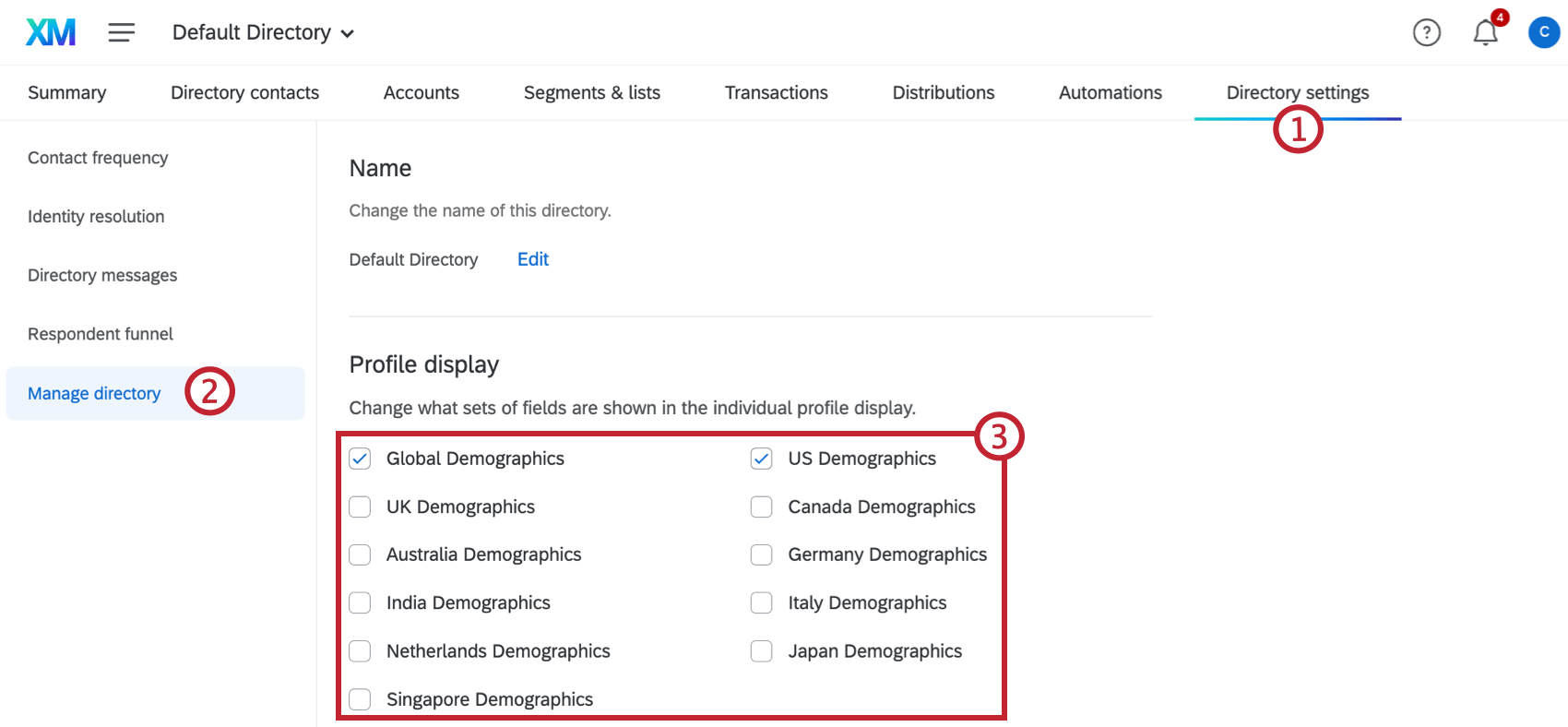Open the notifications bell icon
The width and height of the screenshot is (1568, 727).
click(x=1485, y=32)
